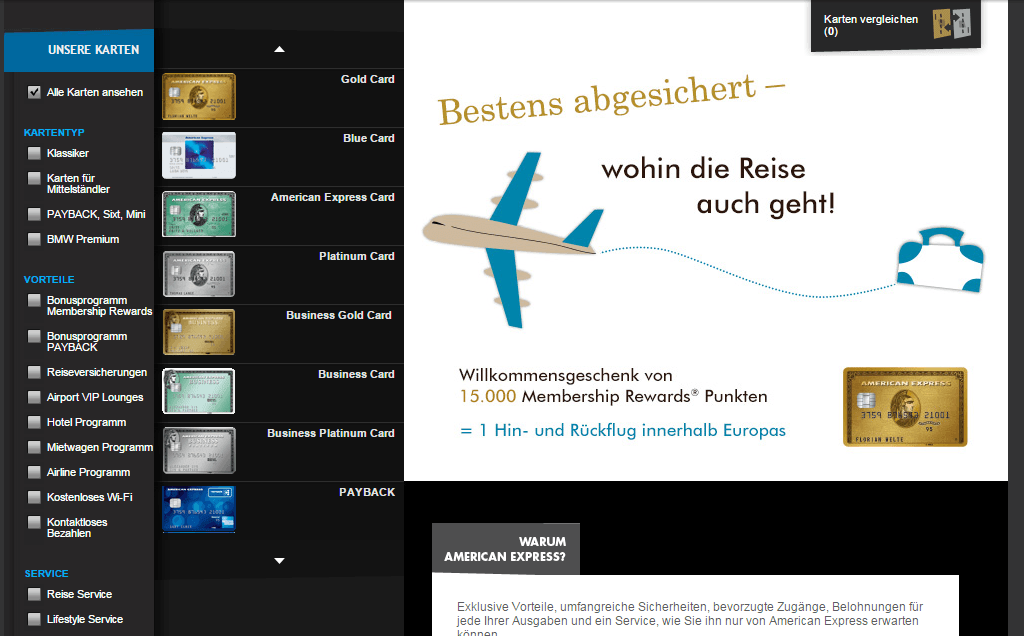The image size is (1024, 636).
Task: Filter by Reiseversicherungen
Action: click(x=34, y=372)
